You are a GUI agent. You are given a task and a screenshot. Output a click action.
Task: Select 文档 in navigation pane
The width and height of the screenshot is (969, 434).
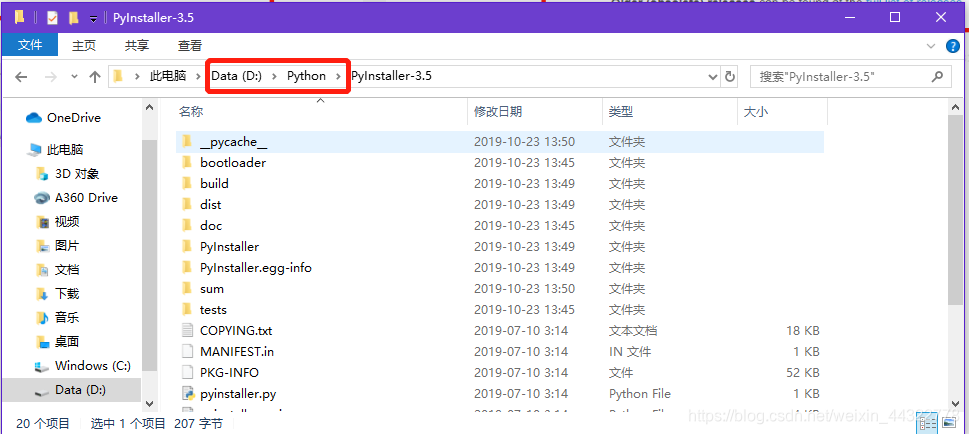(x=67, y=270)
